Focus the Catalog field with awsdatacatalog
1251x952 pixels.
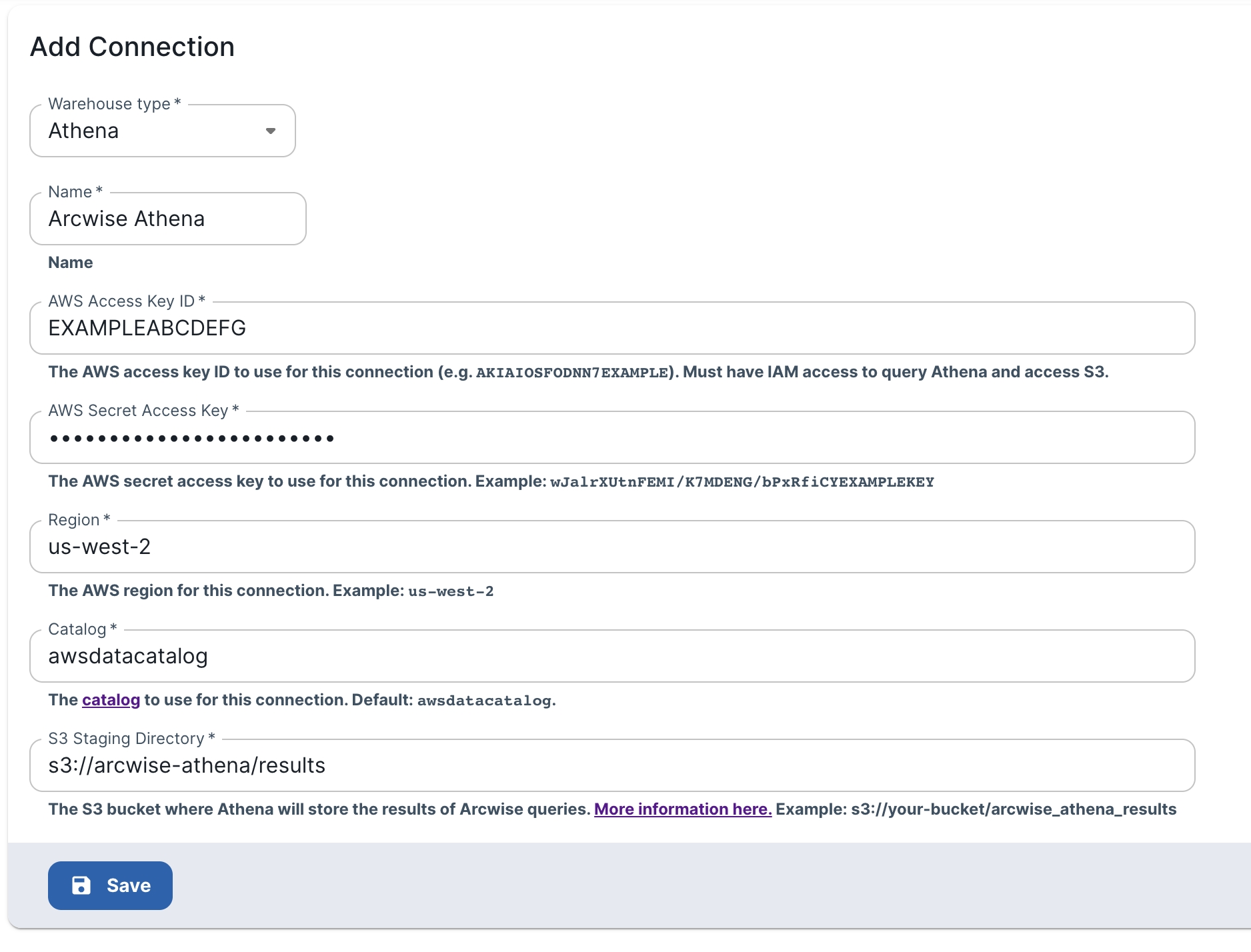[x=611, y=657]
